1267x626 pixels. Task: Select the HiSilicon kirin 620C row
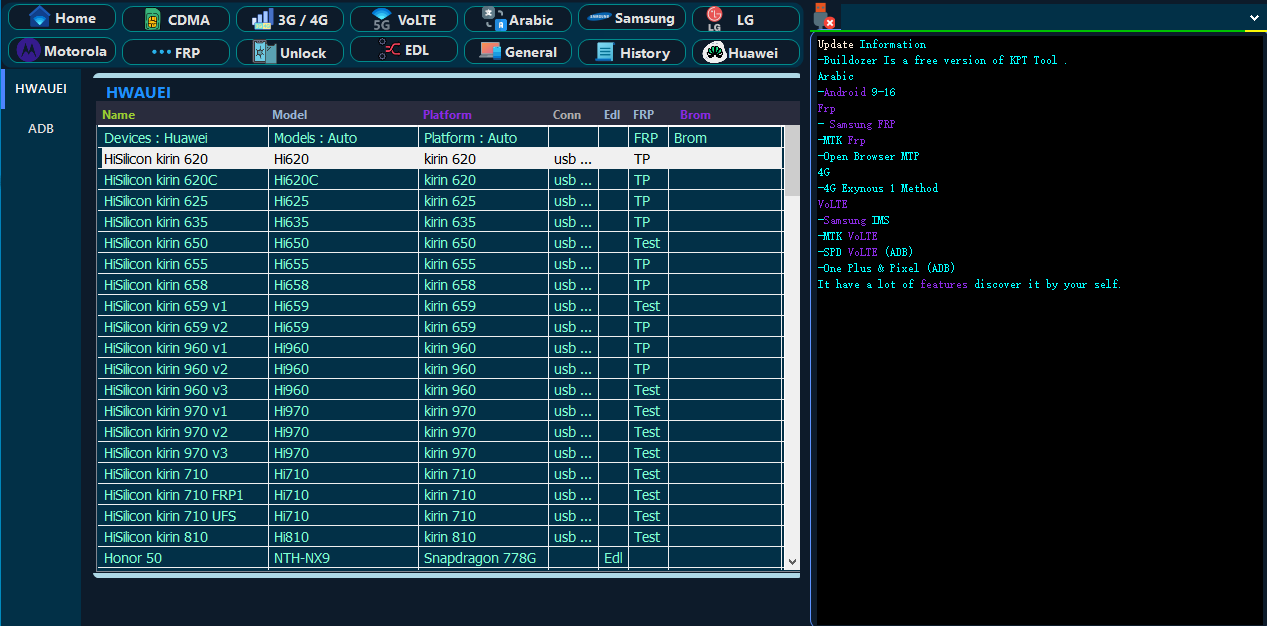440,180
